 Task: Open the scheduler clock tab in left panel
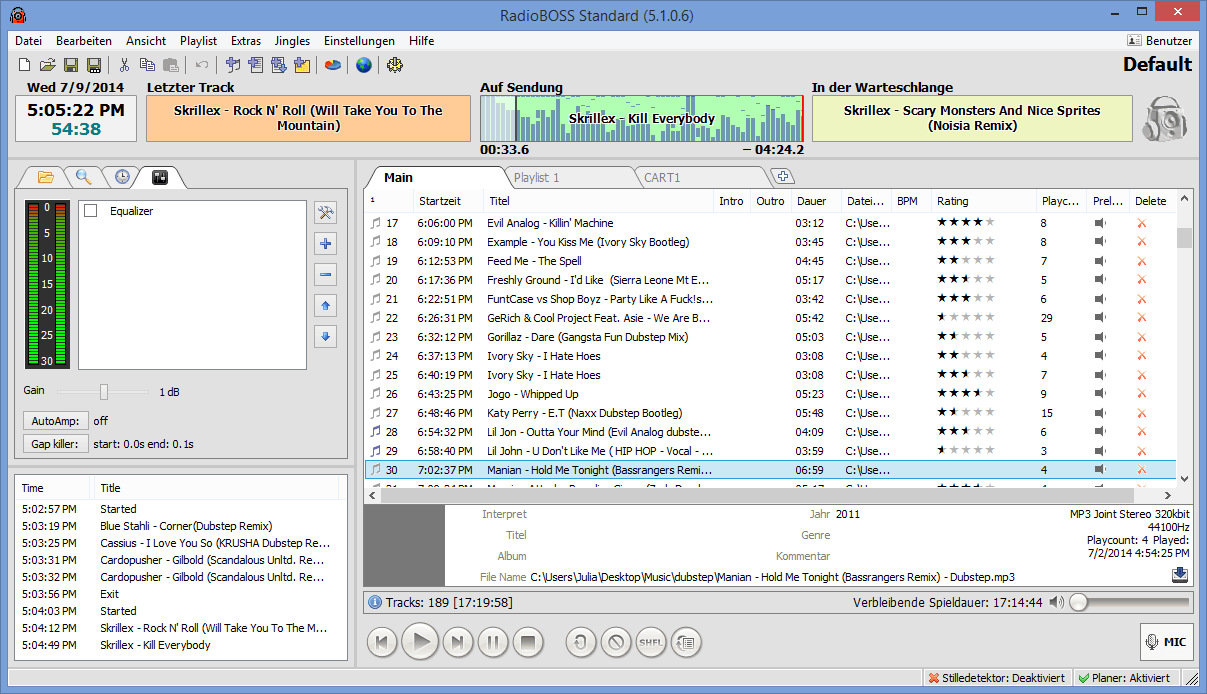121,176
